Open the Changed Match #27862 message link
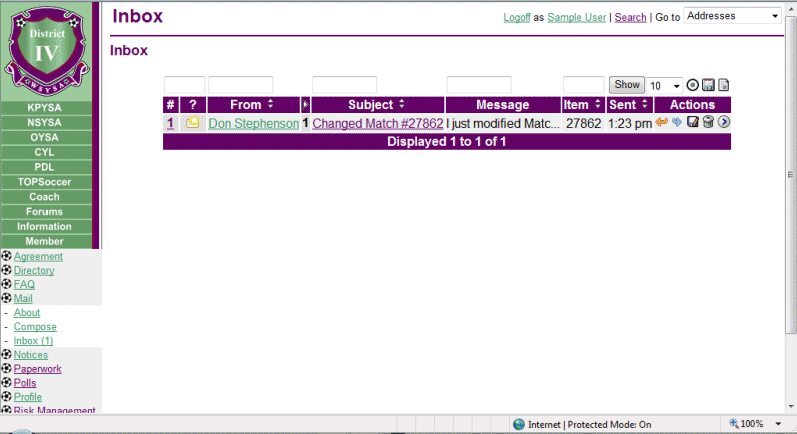 click(377, 123)
